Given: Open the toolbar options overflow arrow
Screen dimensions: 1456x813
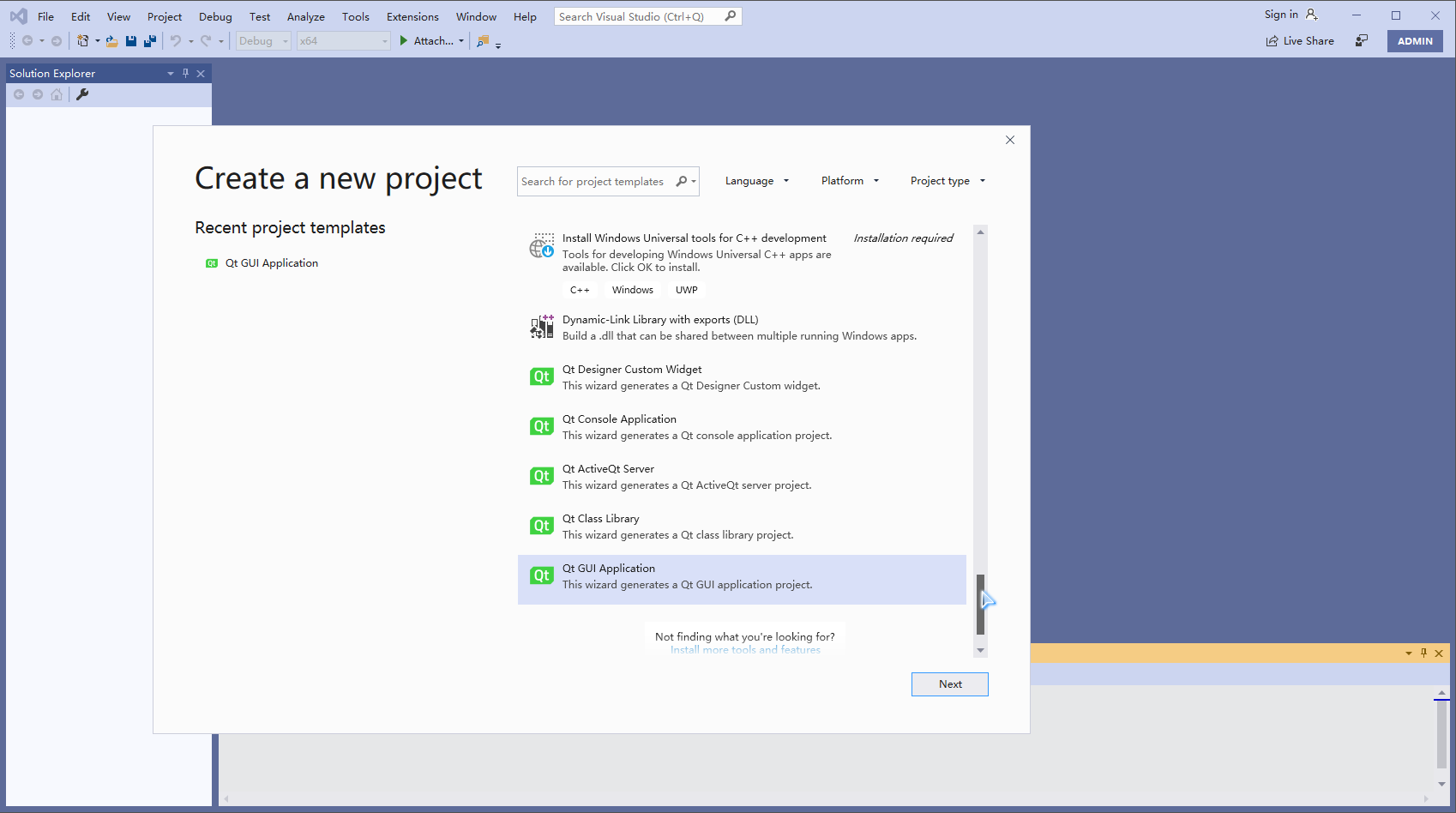Looking at the screenshot, I should pos(498,45).
